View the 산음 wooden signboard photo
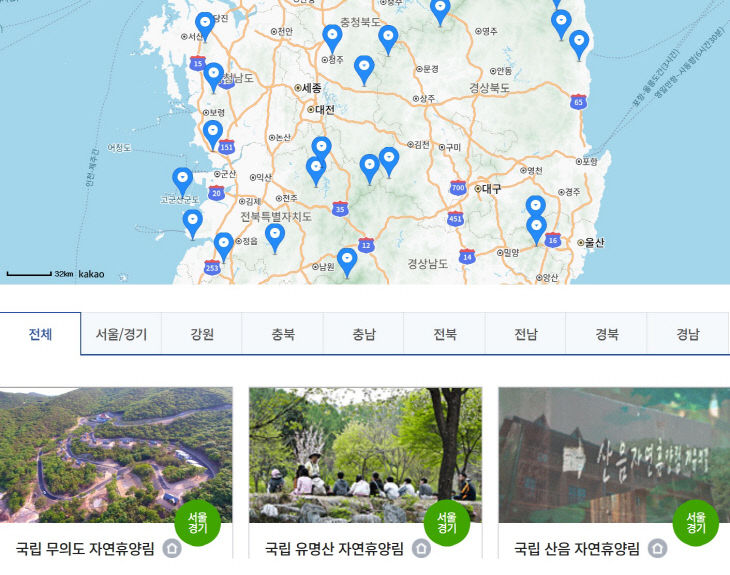The height and width of the screenshot is (575, 730). coord(614,455)
